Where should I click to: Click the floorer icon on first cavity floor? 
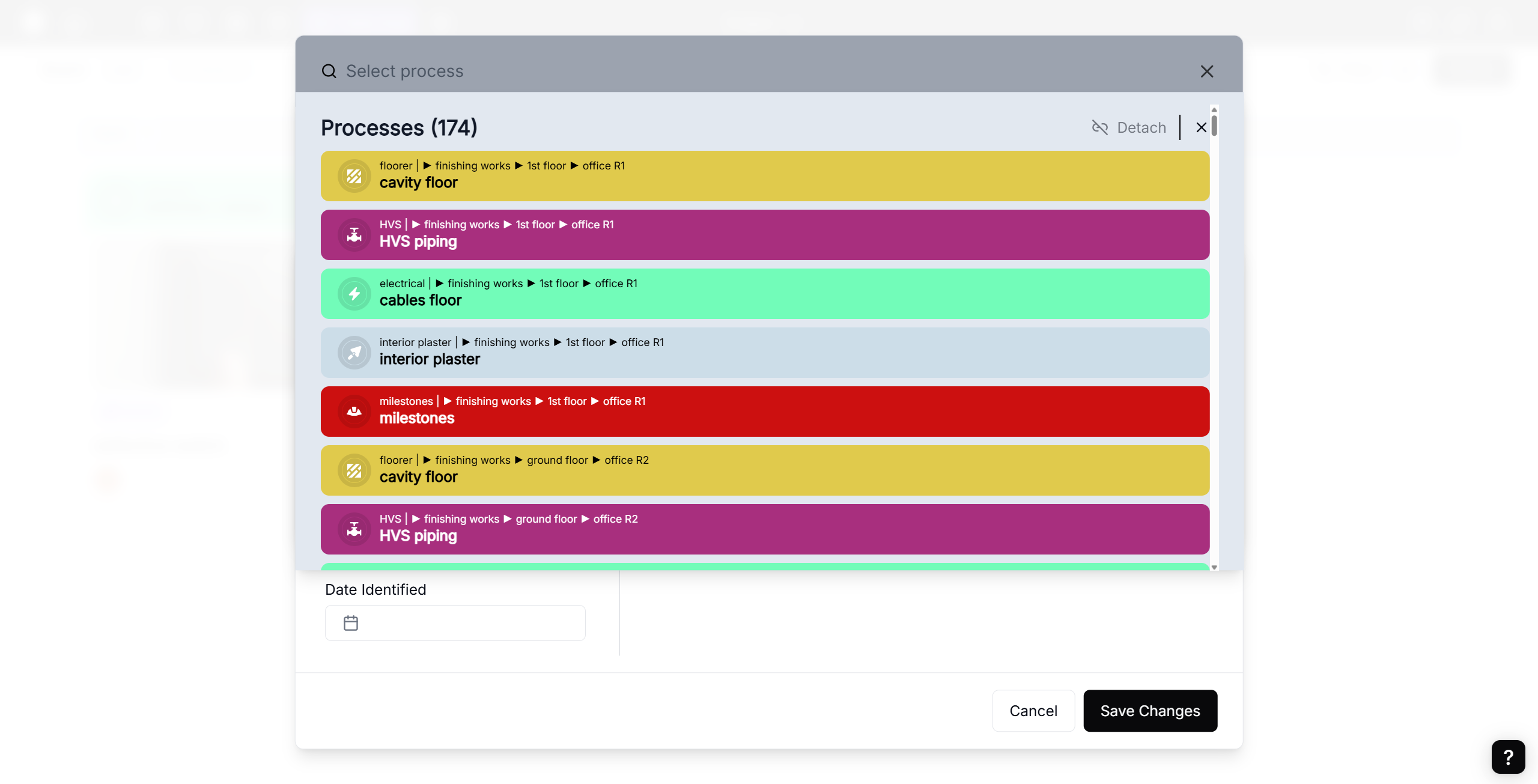click(354, 176)
